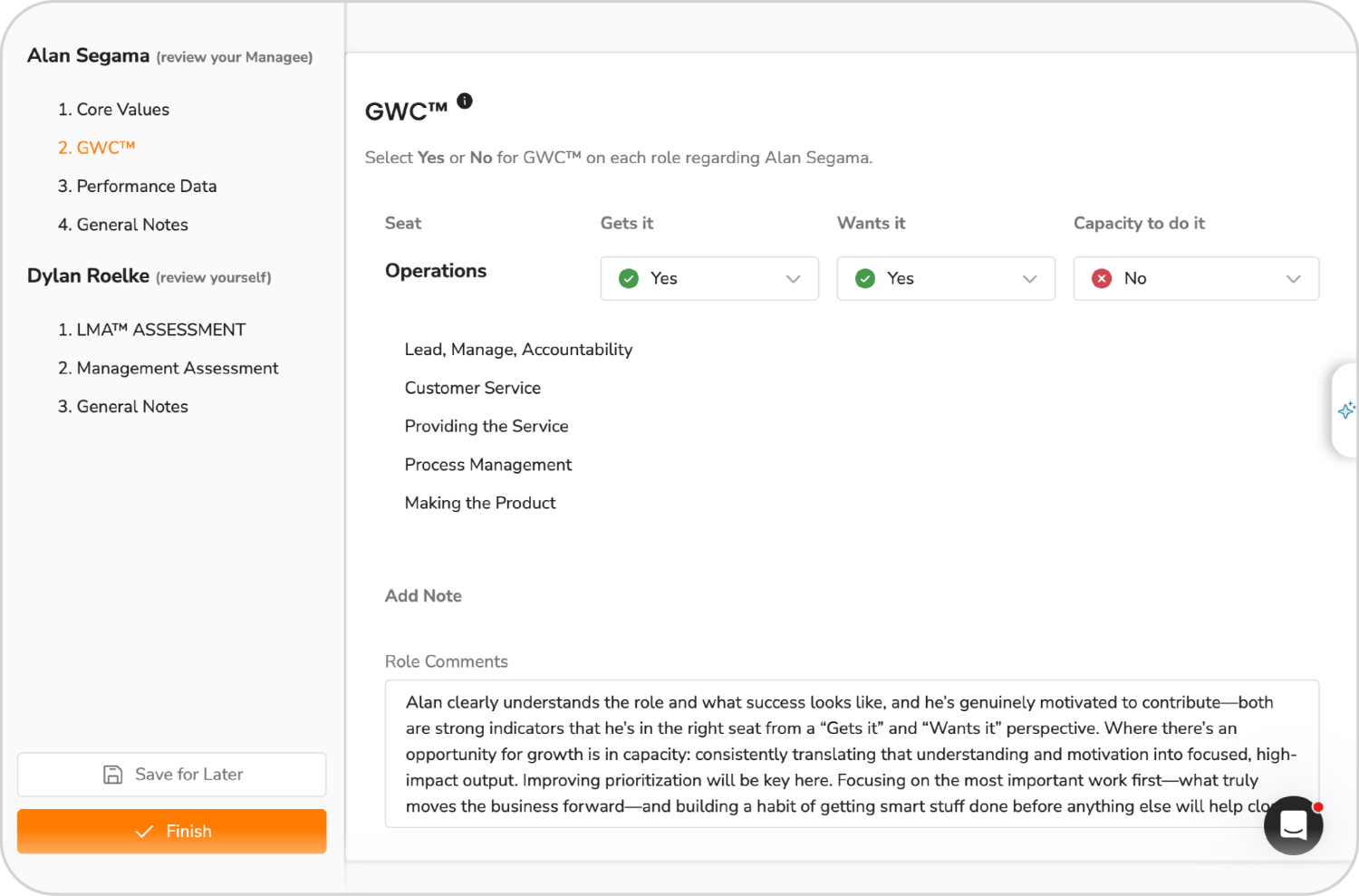Viewport: 1359px width, 896px height.
Task: Go to Core Values section
Action: 113,110
